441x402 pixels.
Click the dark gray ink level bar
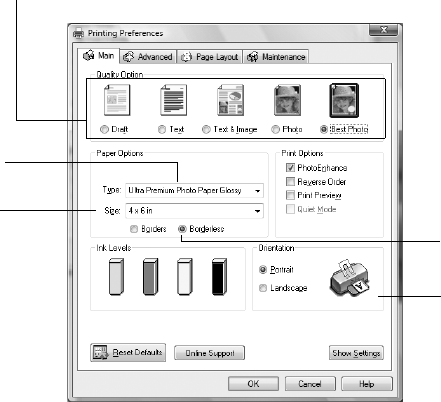pos(150,277)
